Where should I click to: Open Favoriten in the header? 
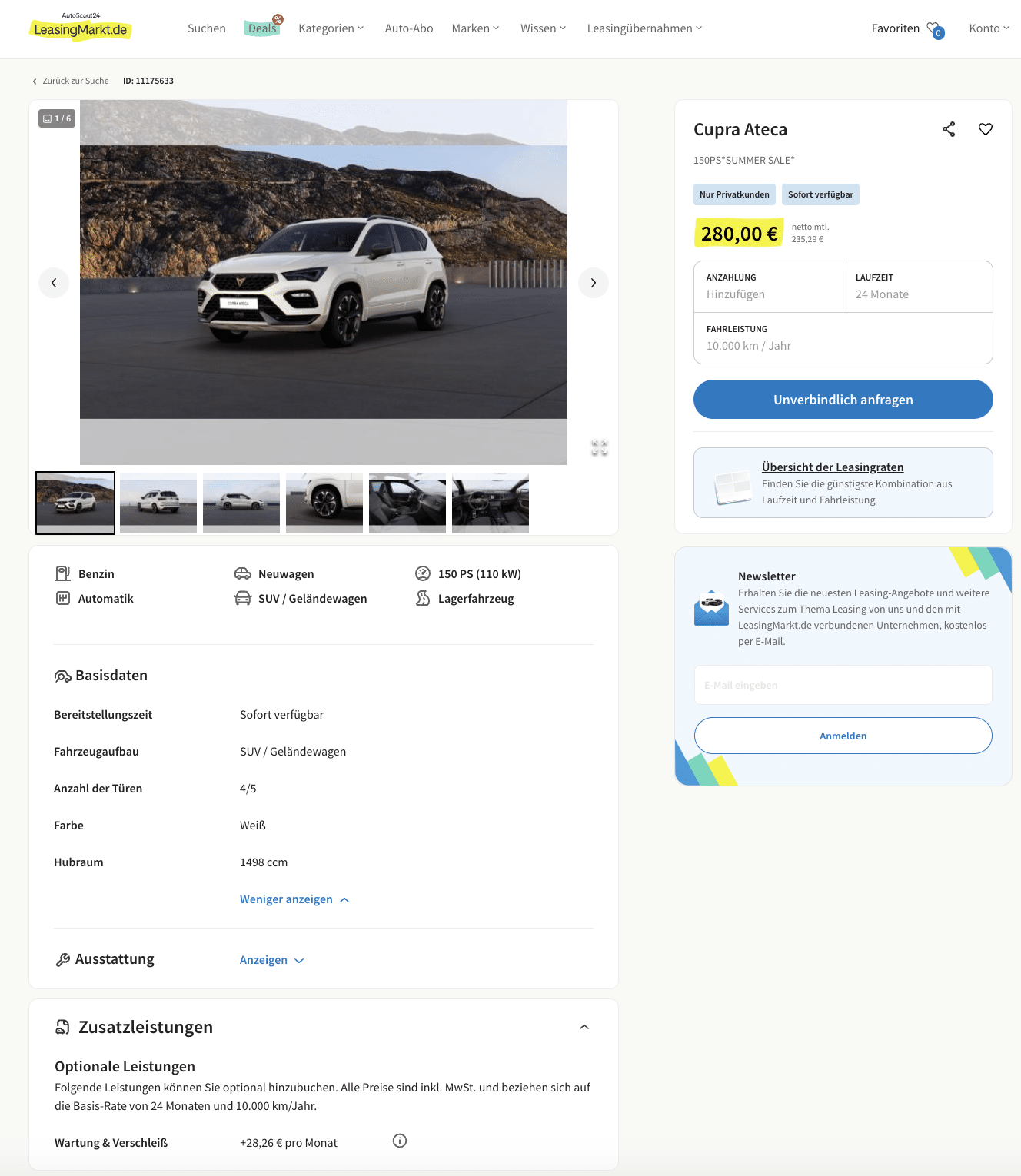[x=896, y=28]
